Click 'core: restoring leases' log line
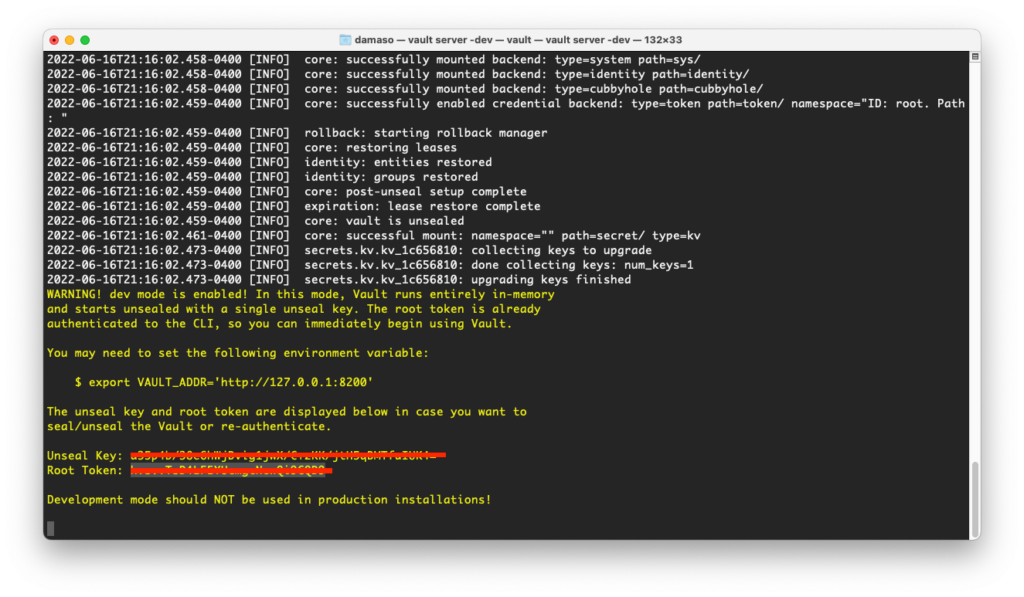This screenshot has height=597, width=1024. [x=252, y=148]
